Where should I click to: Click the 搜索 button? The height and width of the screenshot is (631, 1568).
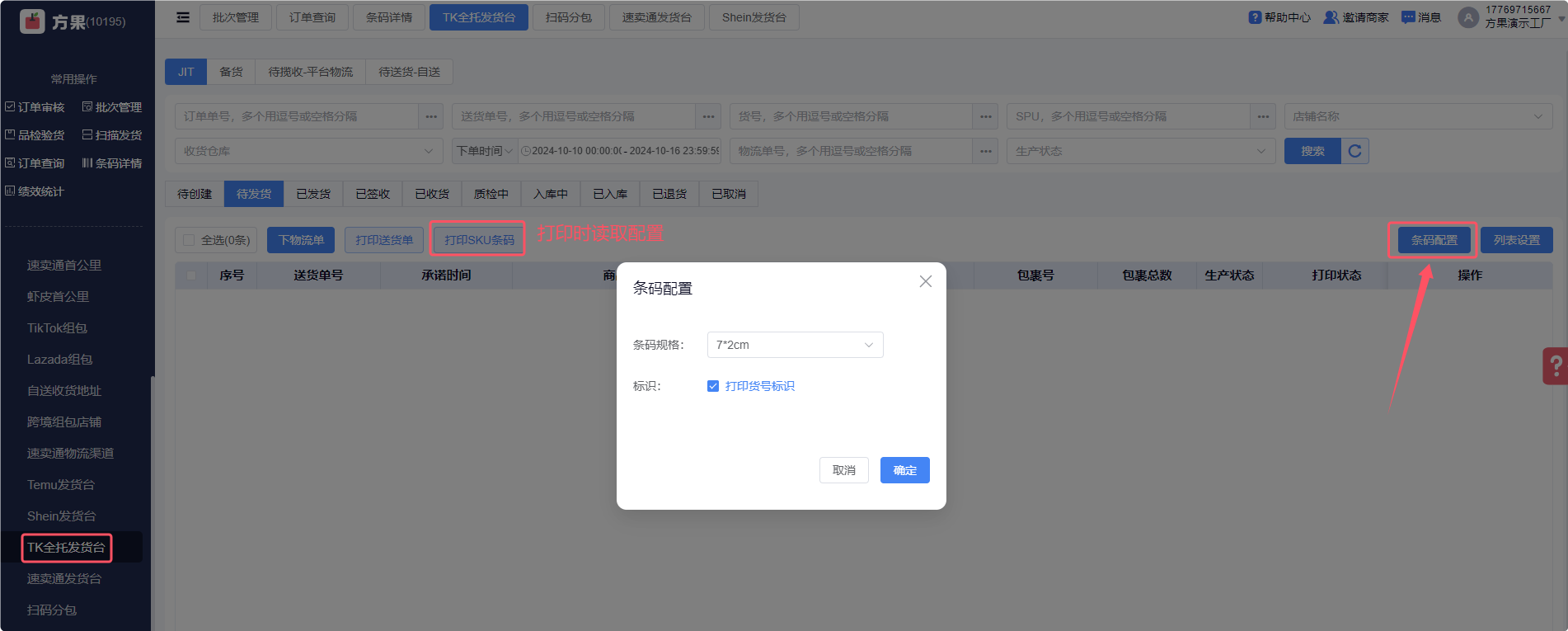coord(1312,151)
